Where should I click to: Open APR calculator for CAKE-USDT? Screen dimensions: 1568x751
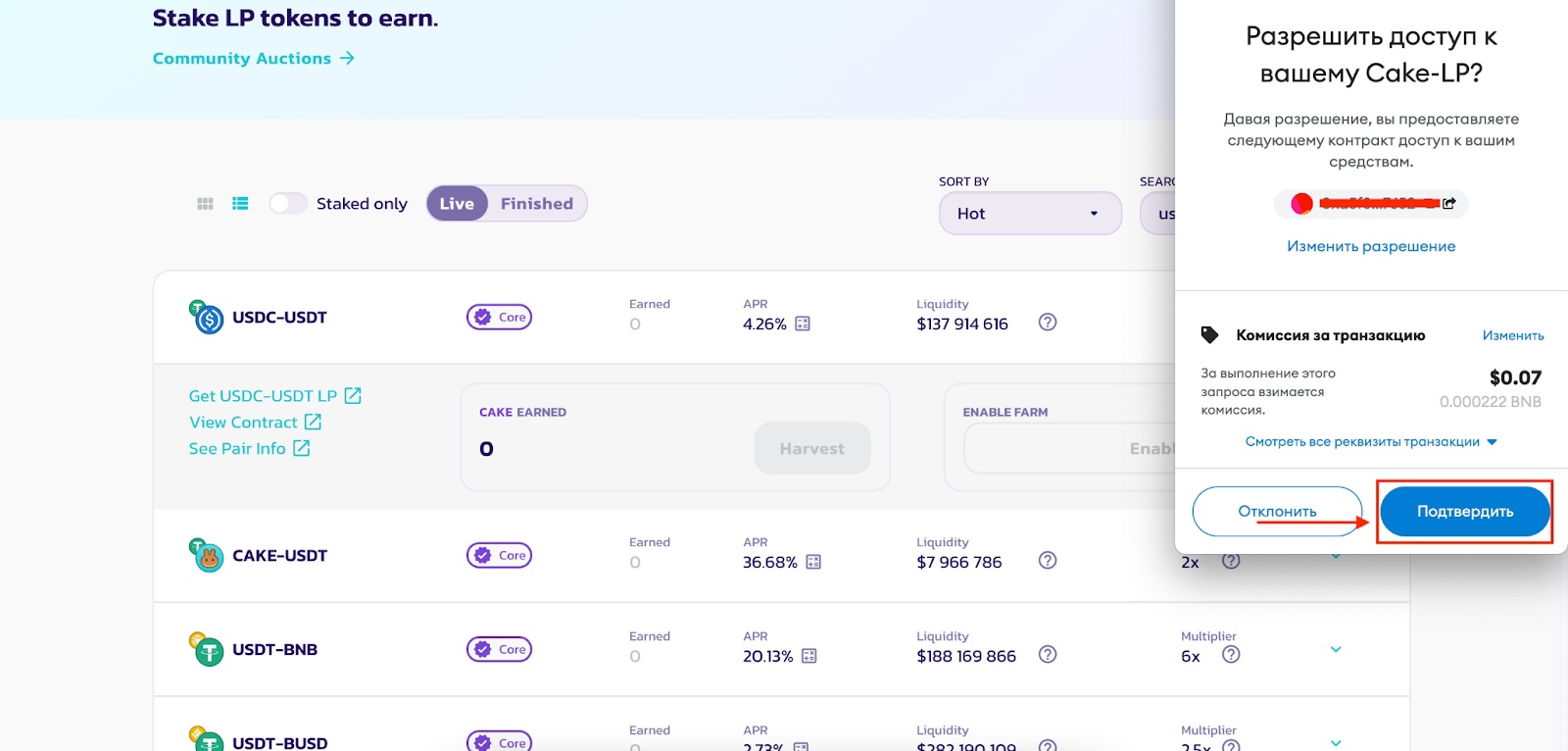click(x=813, y=562)
